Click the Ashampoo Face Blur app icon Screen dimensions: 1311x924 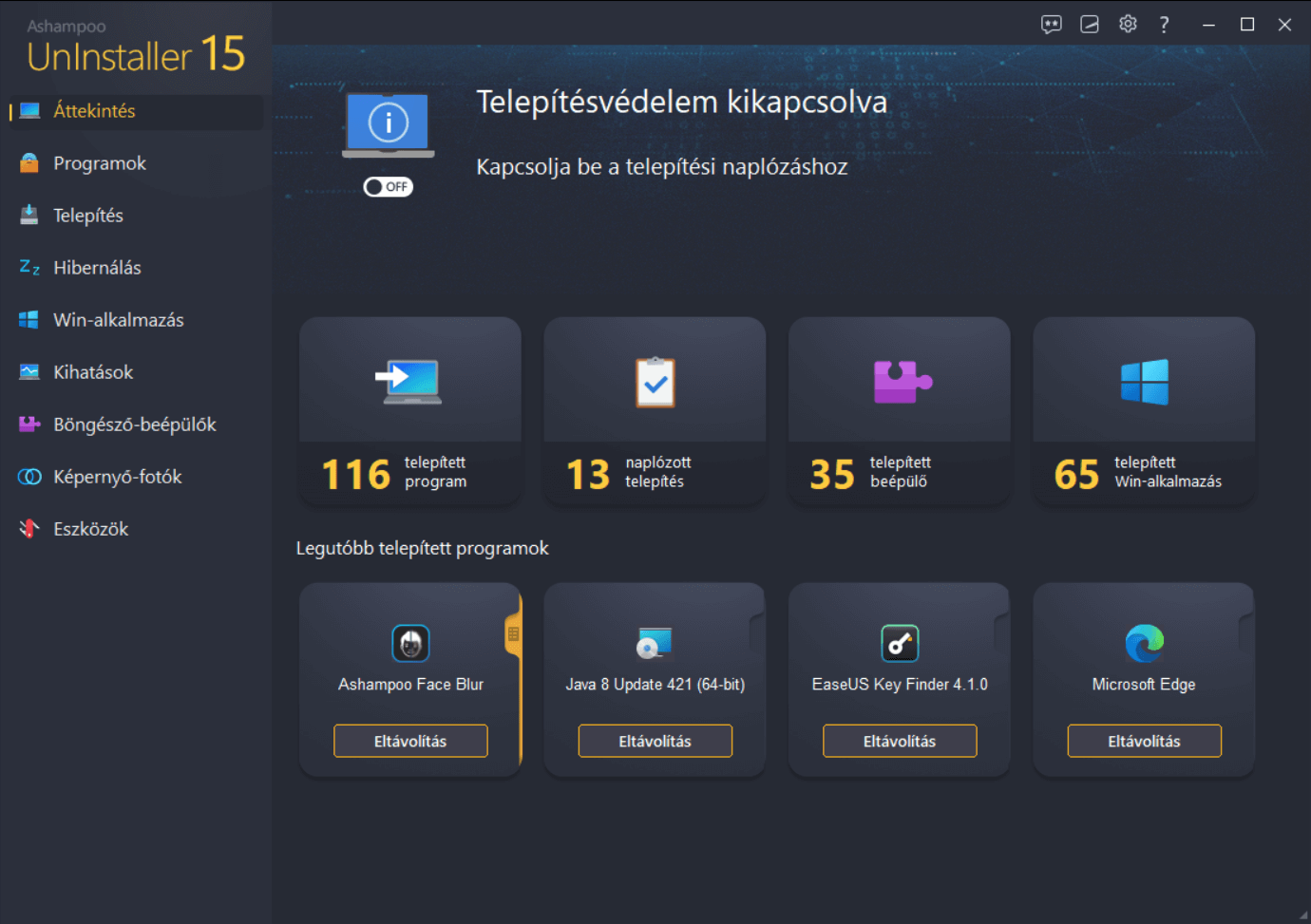click(410, 644)
